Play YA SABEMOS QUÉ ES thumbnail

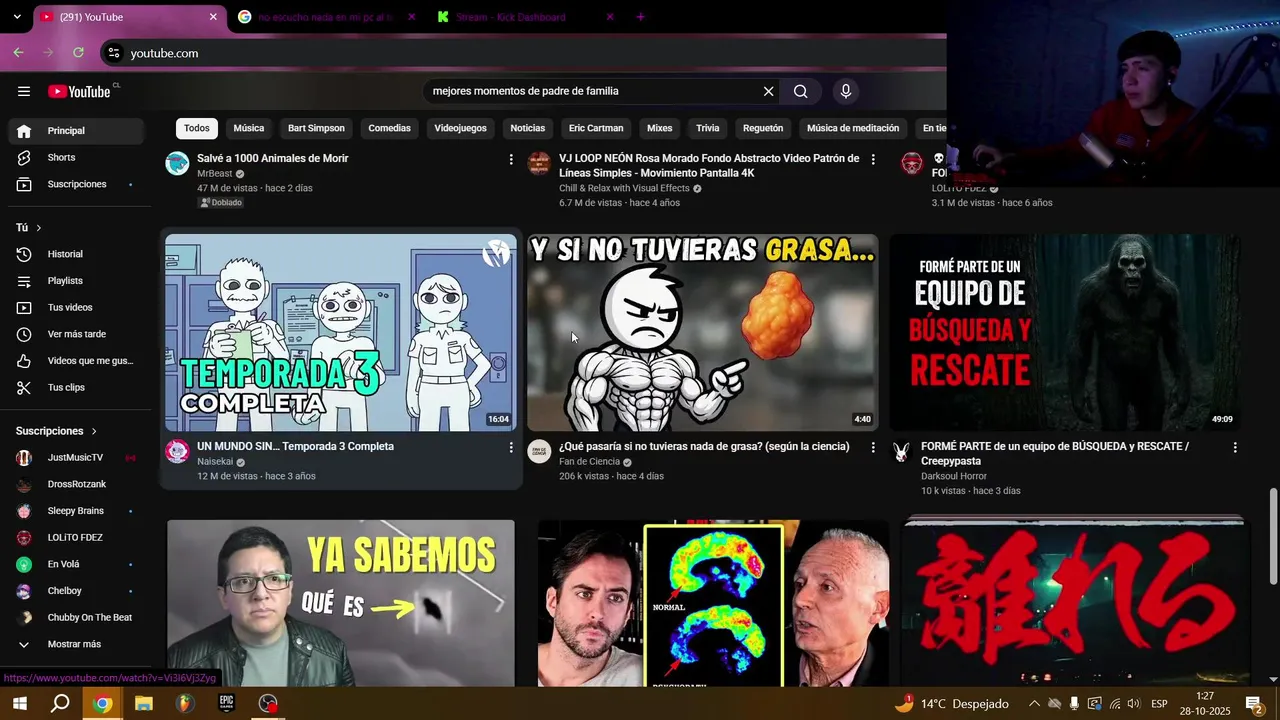point(341,604)
